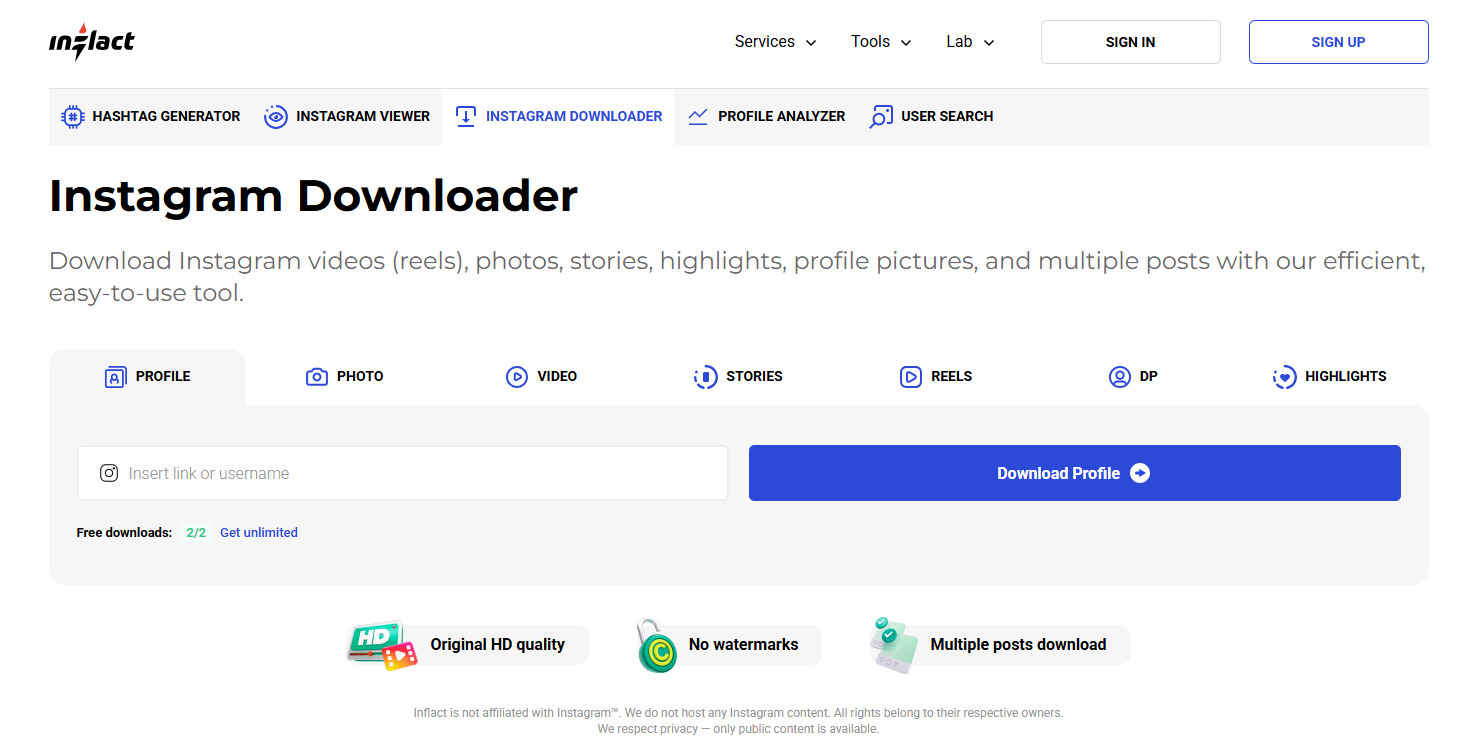The image size is (1464, 755).
Task: Select the Instagram Downloader tool tab
Action: pyautogui.click(x=558, y=117)
